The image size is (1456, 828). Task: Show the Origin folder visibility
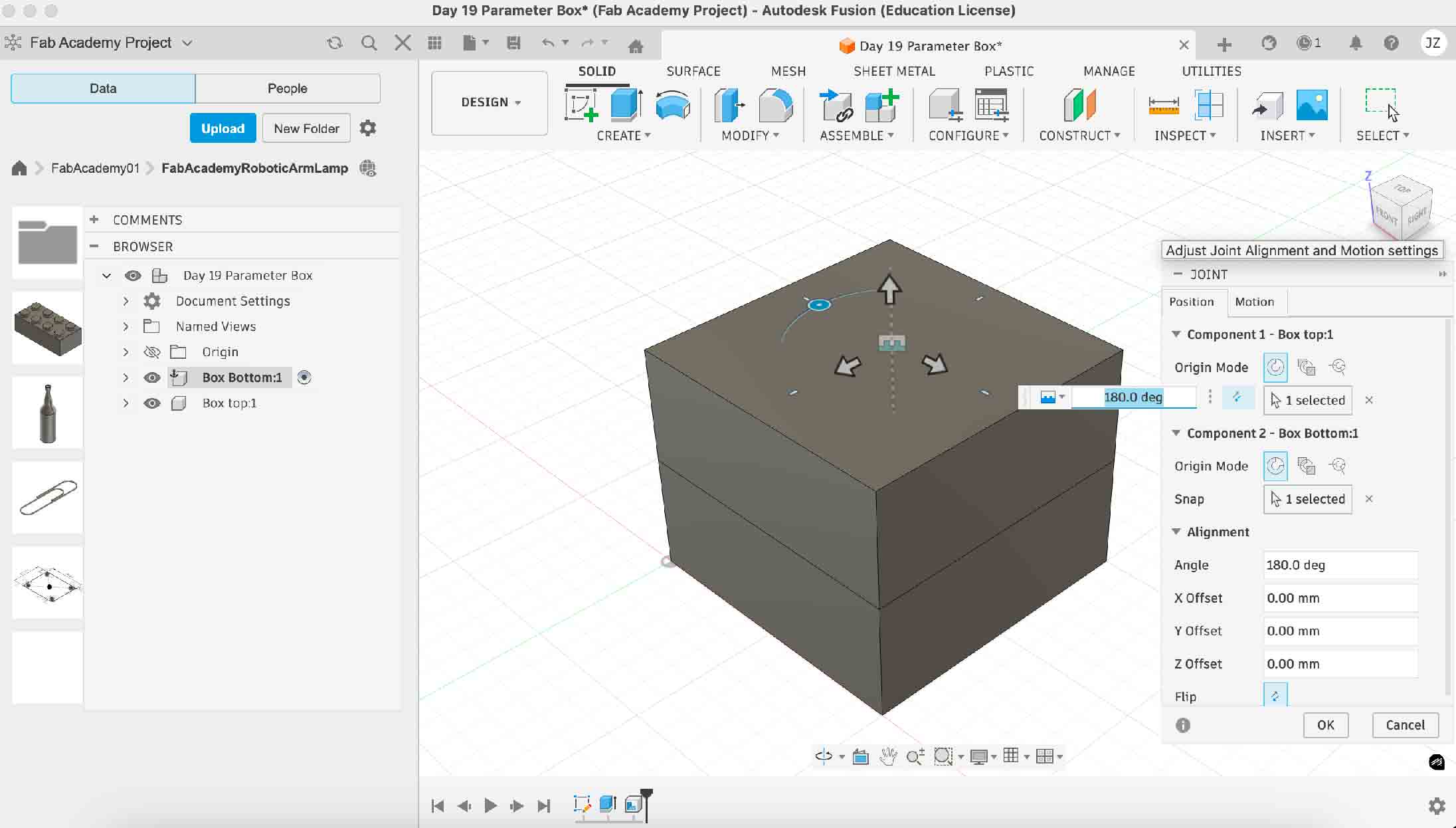(152, 352)
